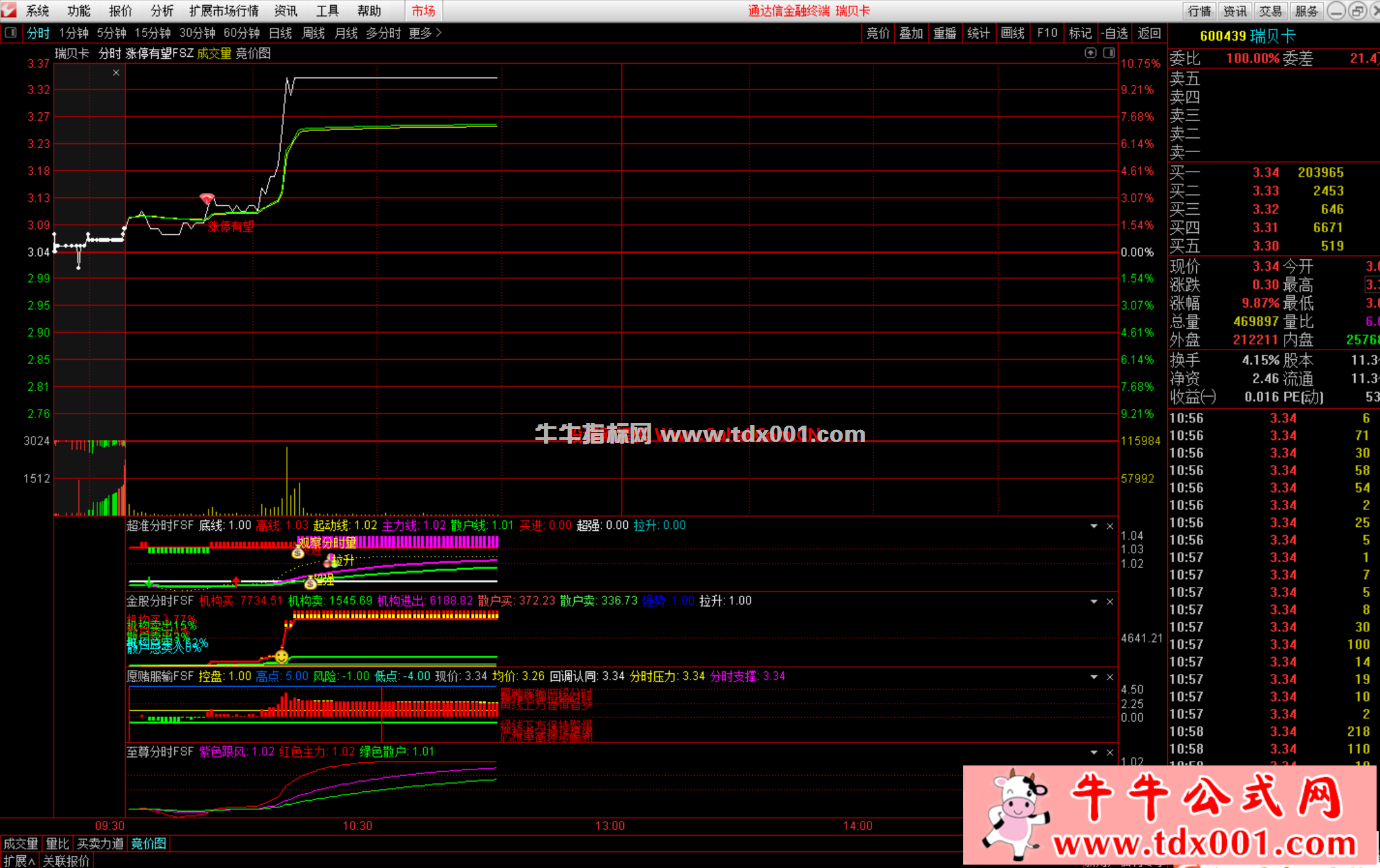Image resolution: width=1380 pixels, height=868 pixels.
Task: Restore the window size
Action: 1357,11
